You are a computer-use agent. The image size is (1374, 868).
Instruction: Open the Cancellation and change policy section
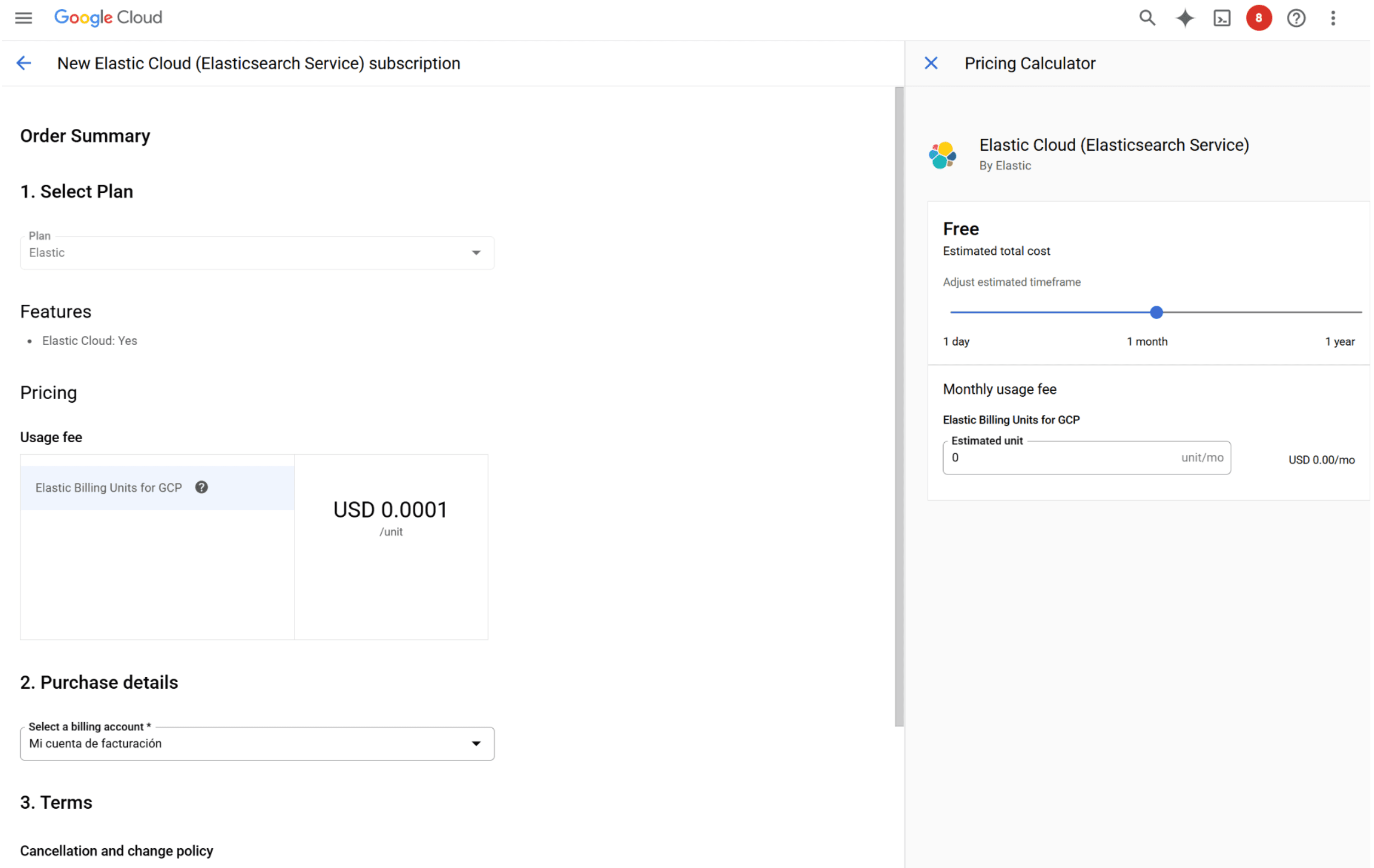click(x=116, y=850)
